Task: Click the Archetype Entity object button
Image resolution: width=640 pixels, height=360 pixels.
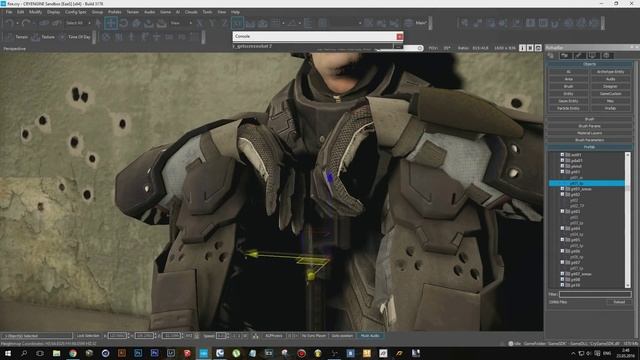Action: pos(611,72)
